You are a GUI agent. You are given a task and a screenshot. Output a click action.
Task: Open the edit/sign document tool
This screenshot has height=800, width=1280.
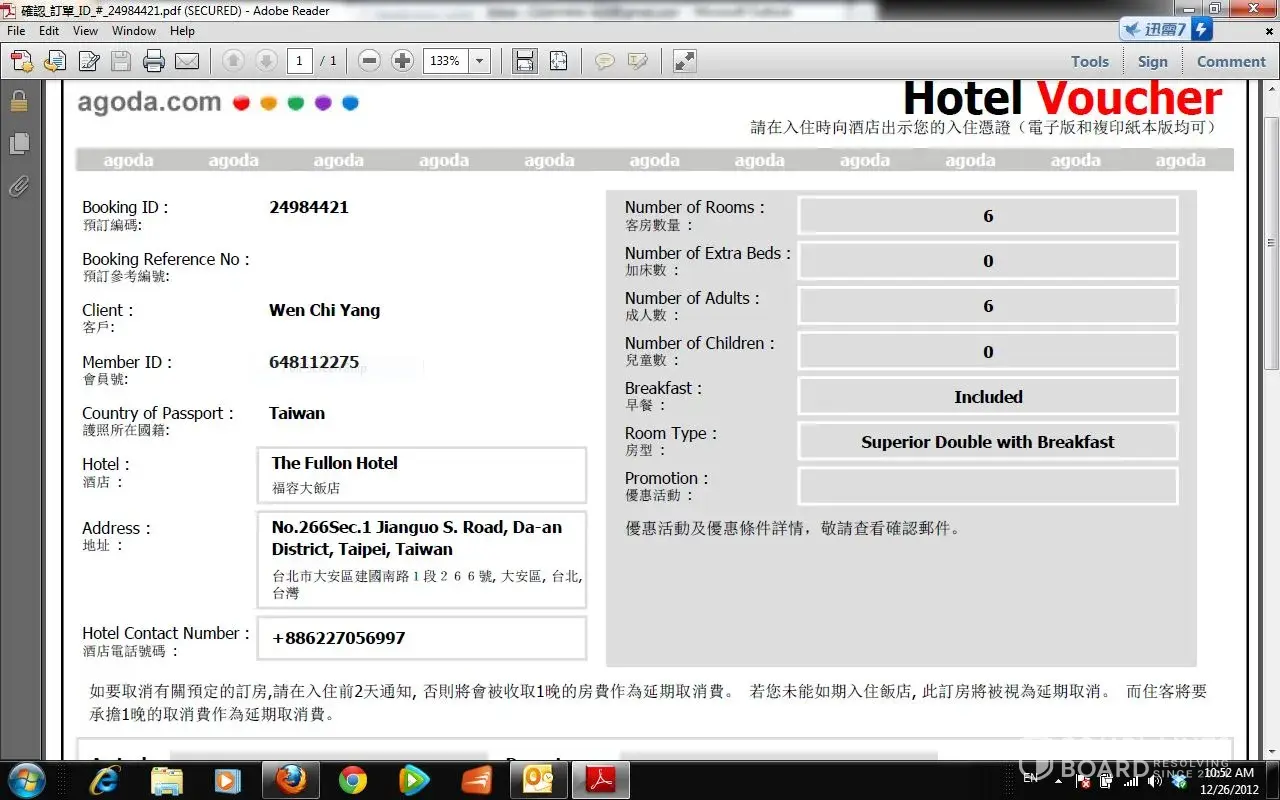[89, 61]
